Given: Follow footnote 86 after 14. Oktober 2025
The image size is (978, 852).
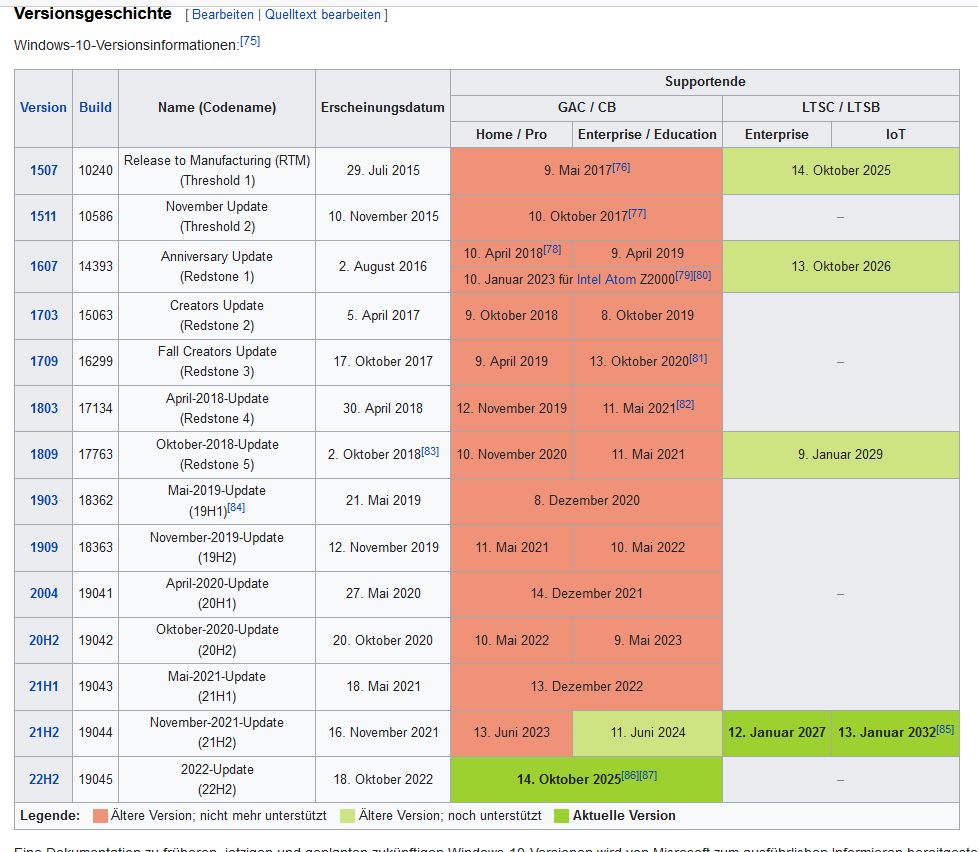Looking at the screenshot, I should [630, 775].
